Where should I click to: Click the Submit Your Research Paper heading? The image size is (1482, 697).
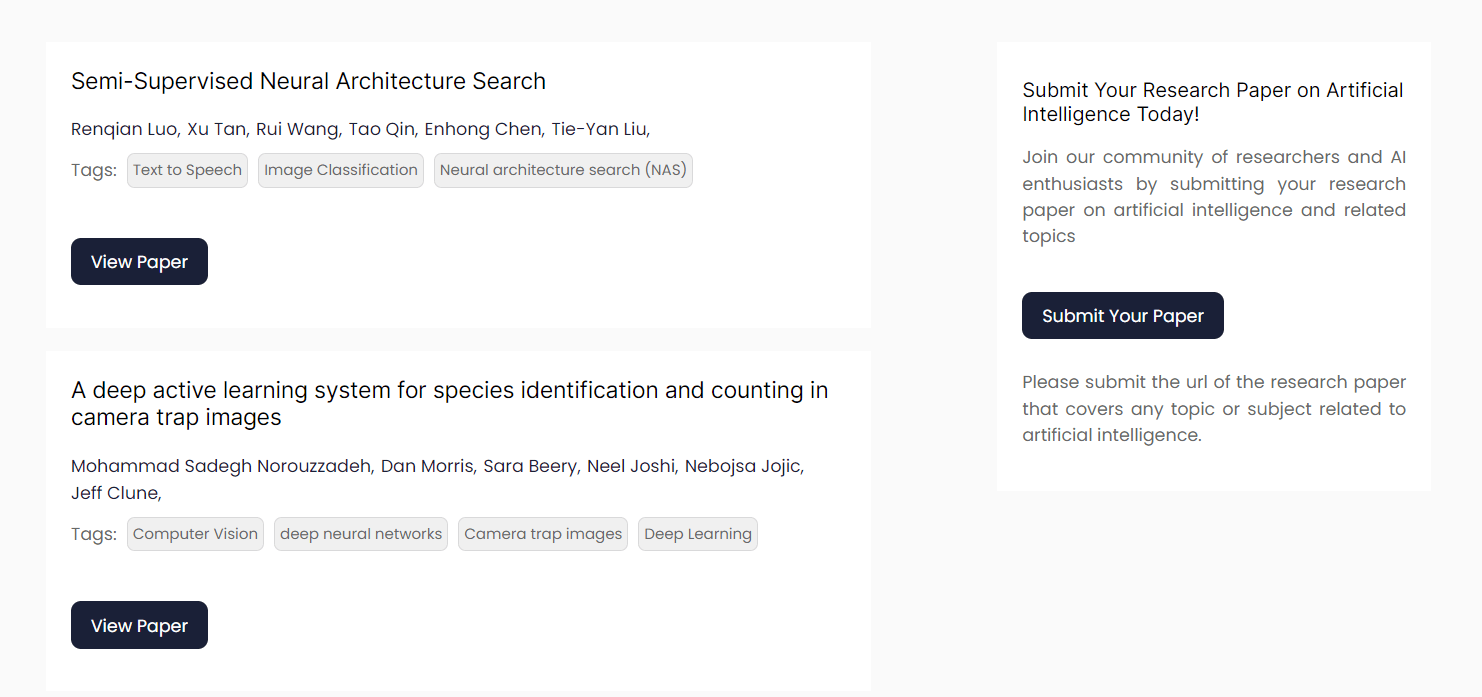[x=1213, y=102]
